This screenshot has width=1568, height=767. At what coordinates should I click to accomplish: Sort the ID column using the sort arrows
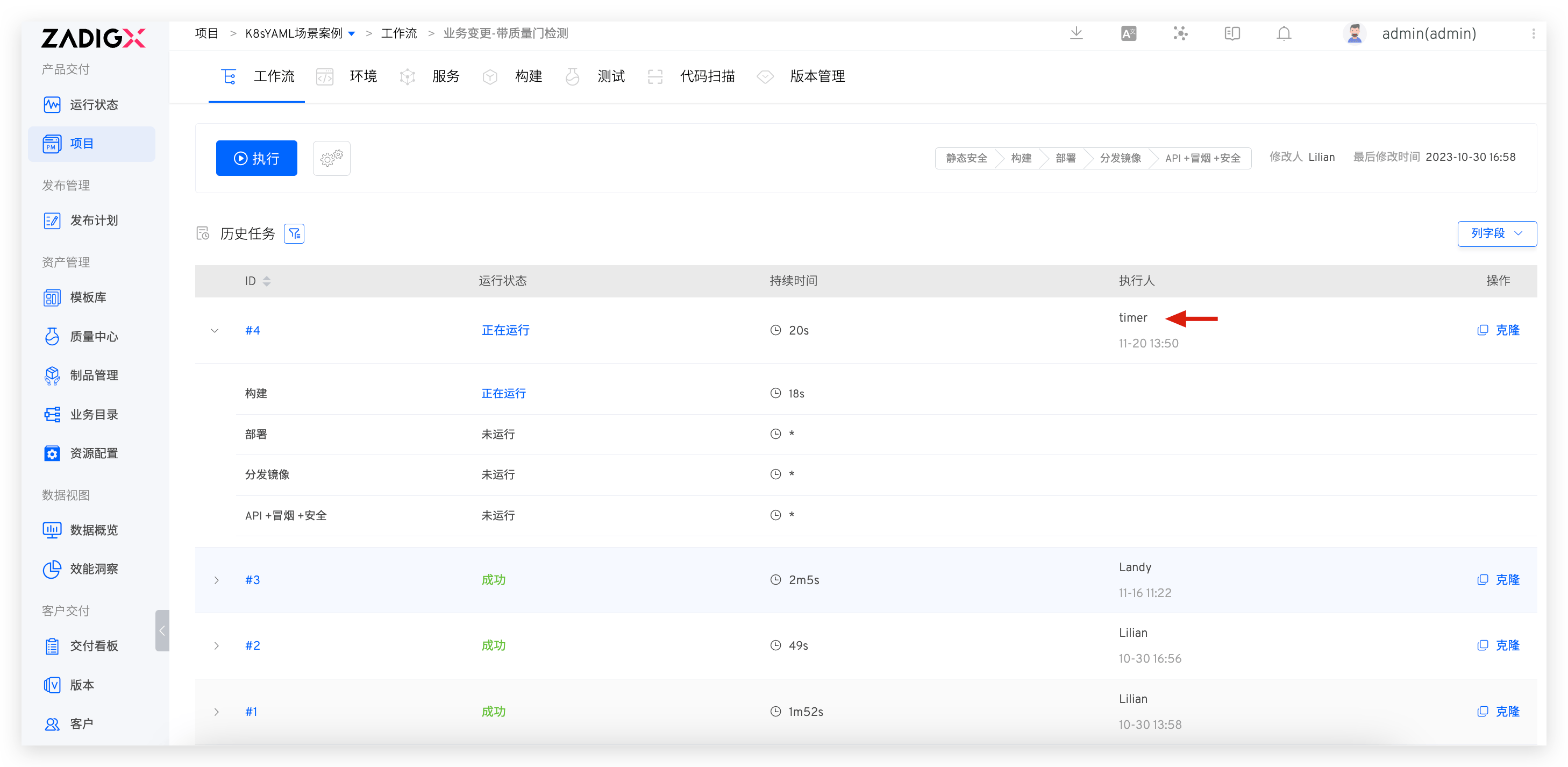[x=267, y=281]
